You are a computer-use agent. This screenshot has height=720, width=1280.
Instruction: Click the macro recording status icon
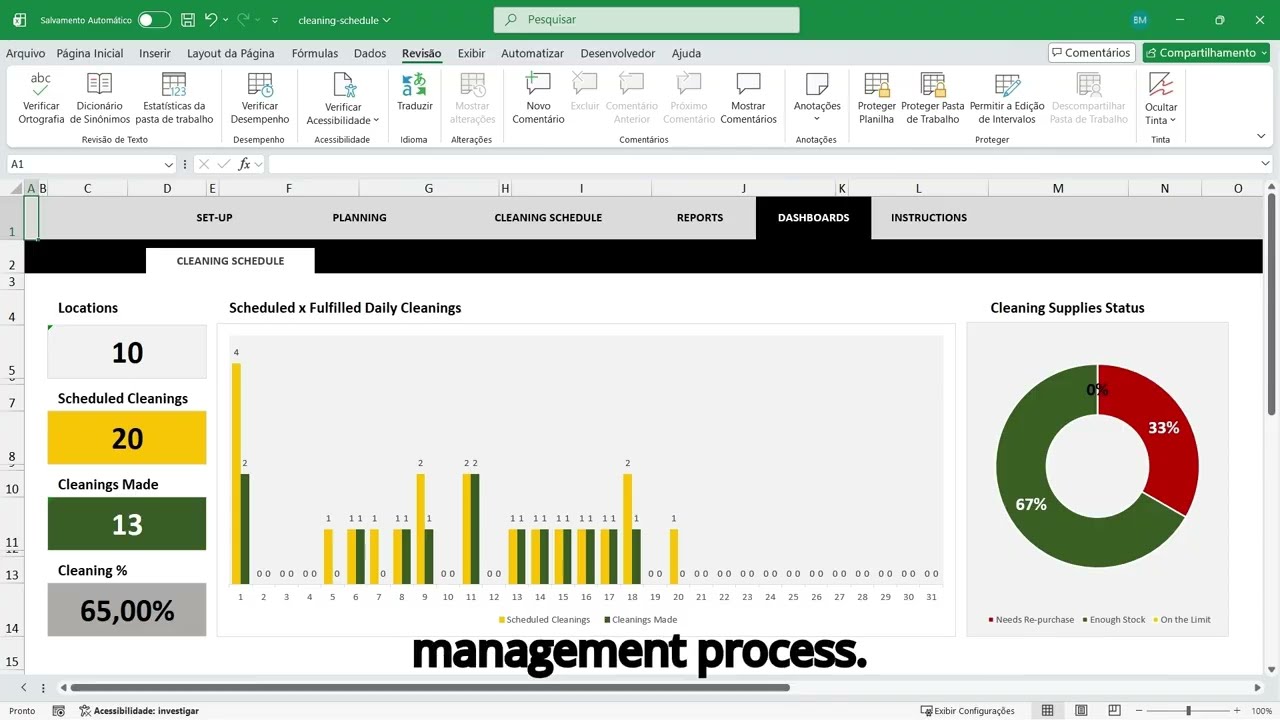tap(59, 711)
